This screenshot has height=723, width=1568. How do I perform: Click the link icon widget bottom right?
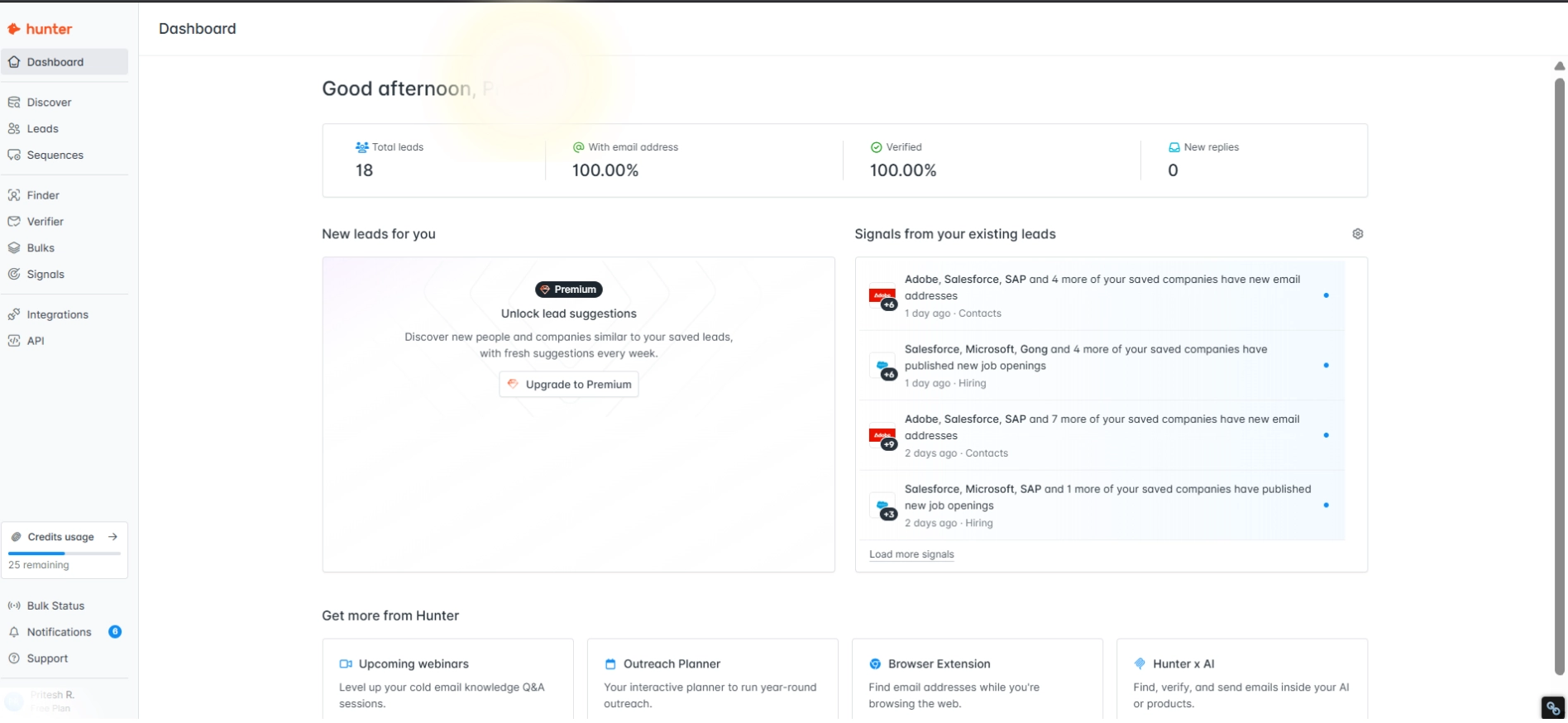pyautogui.click(x=1553, y=708)
